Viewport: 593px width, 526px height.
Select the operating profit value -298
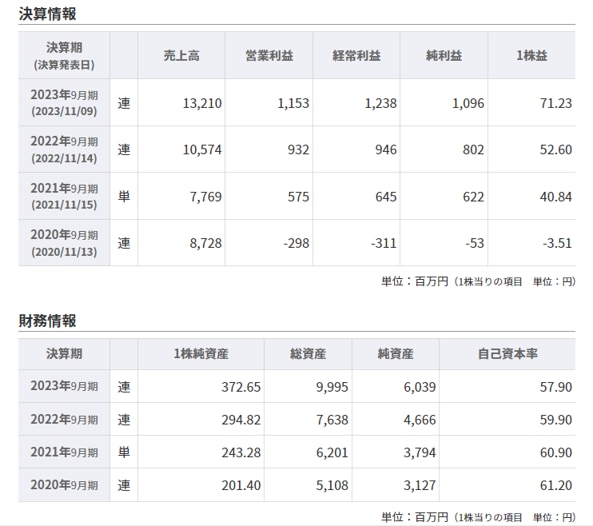tap(296, 243)
